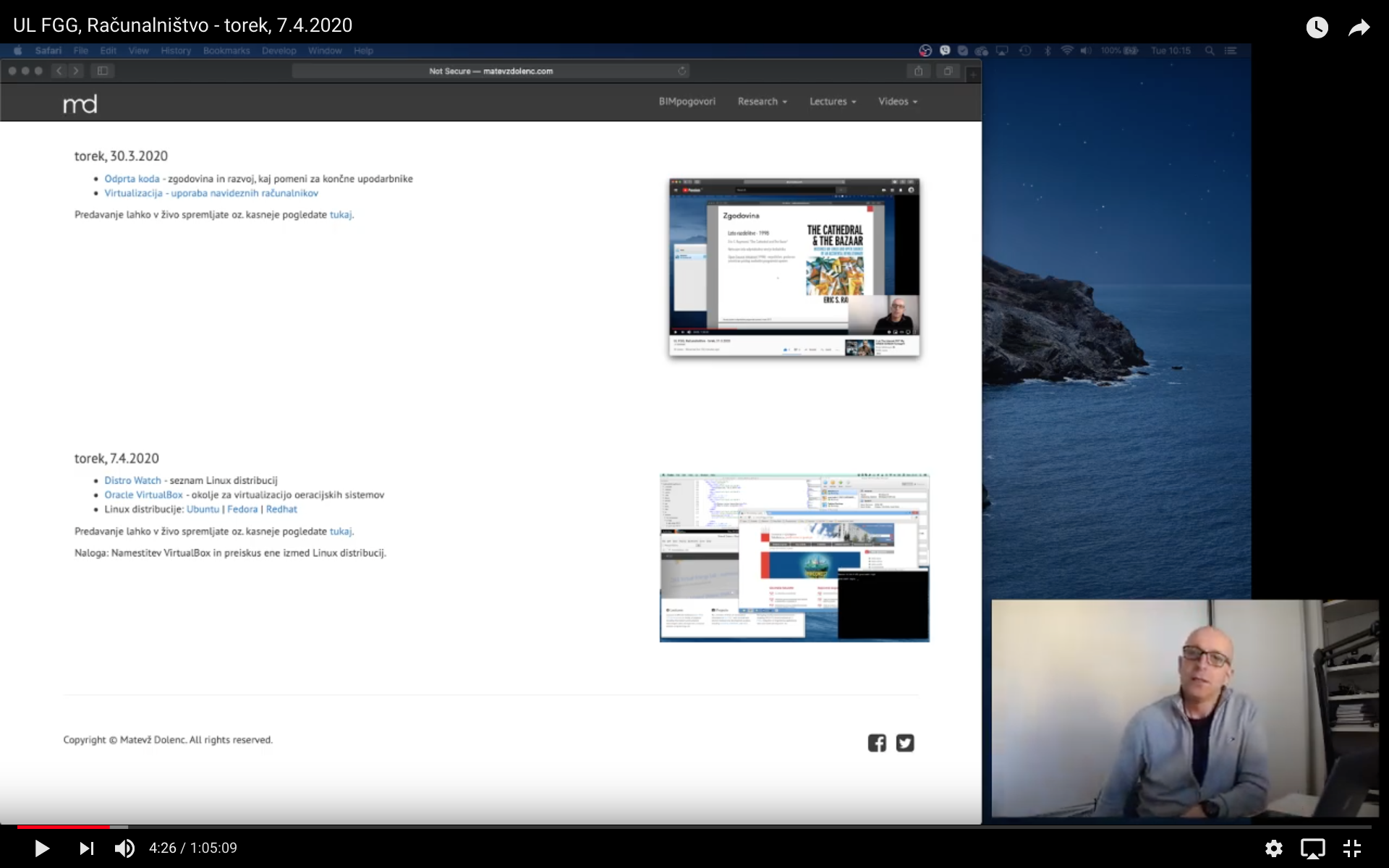Screen dimensions: 1389x868
Task: Expand the Research dropdown menu
Action: [x=763, y=101]
